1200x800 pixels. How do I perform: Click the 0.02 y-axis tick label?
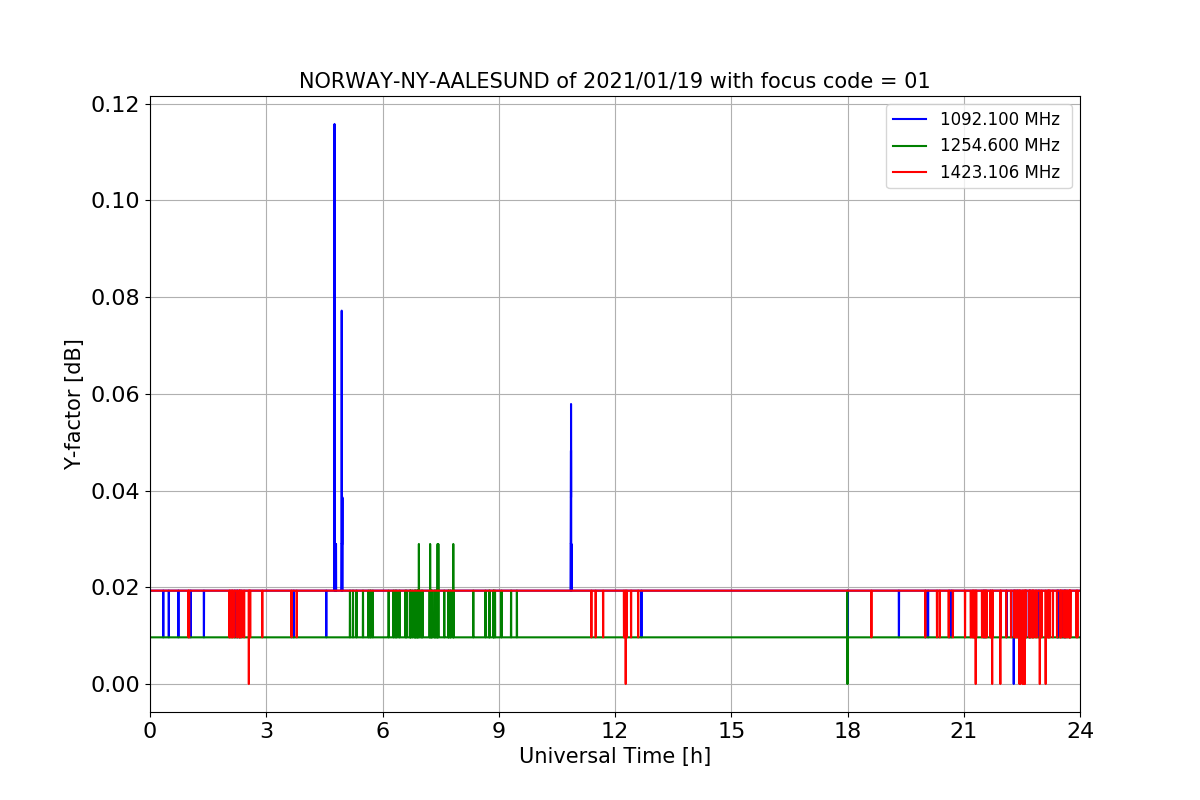(x=114, y=588)
